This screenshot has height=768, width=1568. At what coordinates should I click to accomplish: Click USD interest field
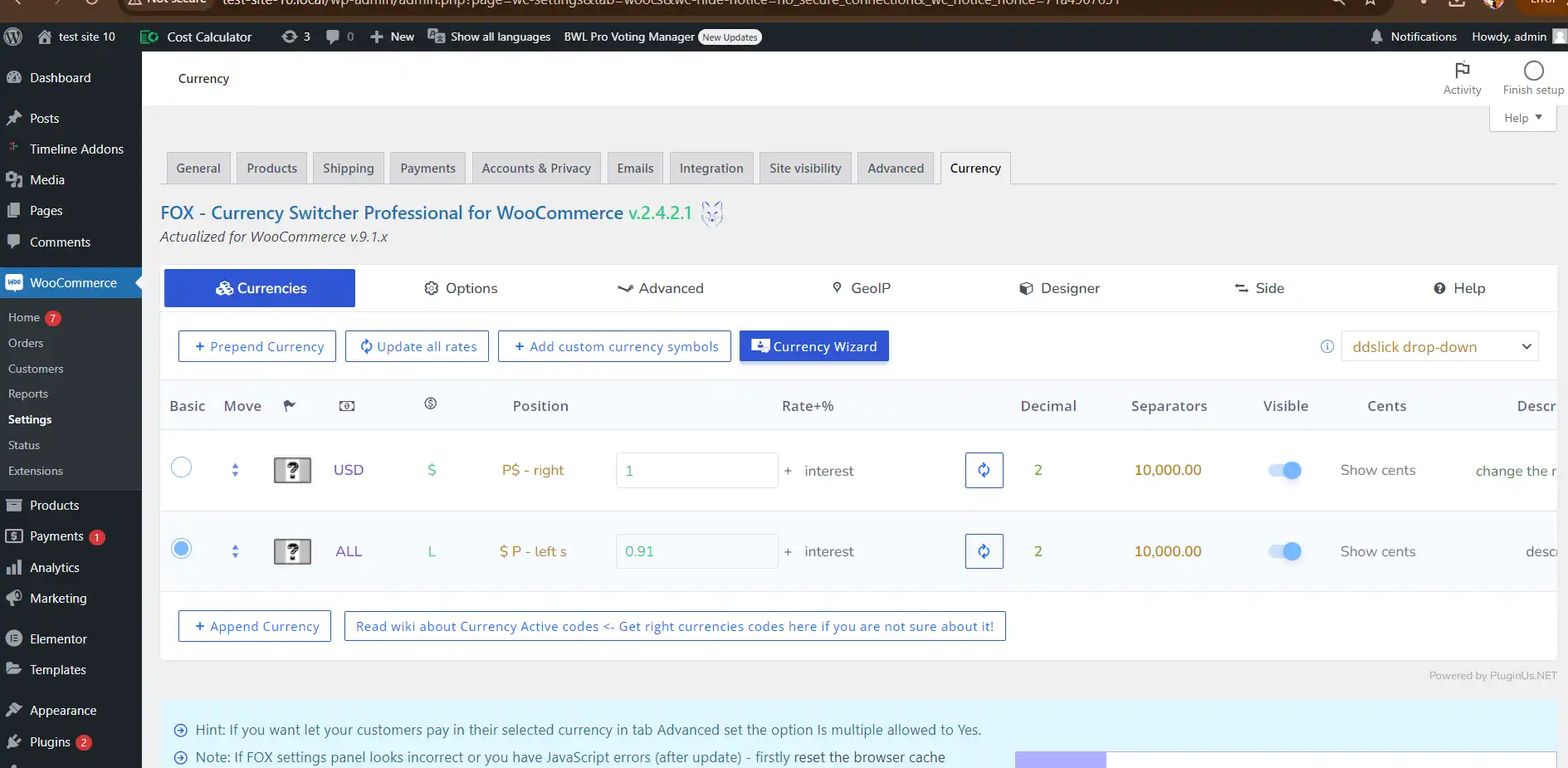coord(828,471)
